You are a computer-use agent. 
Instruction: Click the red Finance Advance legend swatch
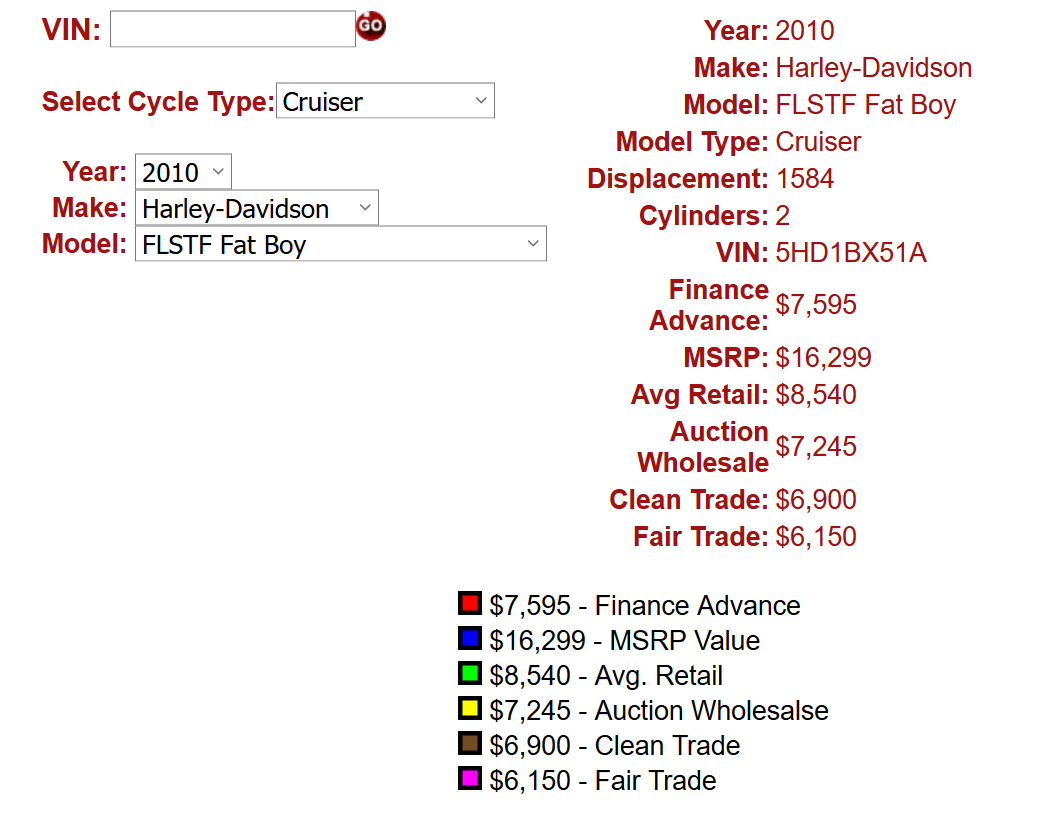(x=470, y=604)
